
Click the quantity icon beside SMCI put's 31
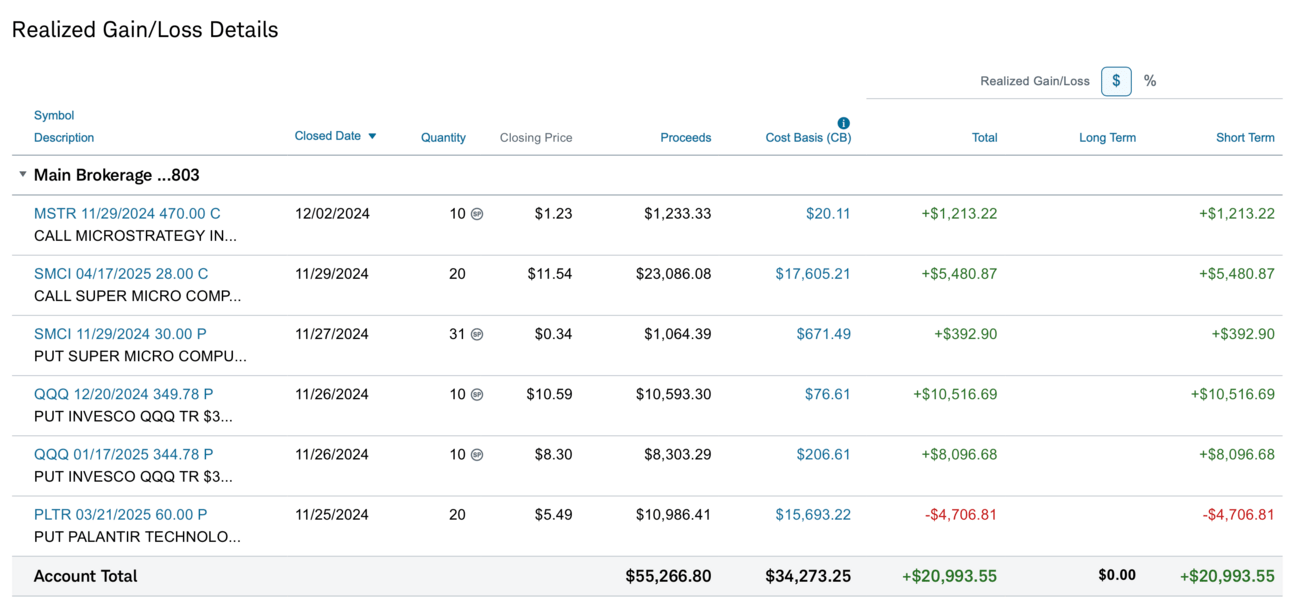pyautogui.click(x=477, y=334)
